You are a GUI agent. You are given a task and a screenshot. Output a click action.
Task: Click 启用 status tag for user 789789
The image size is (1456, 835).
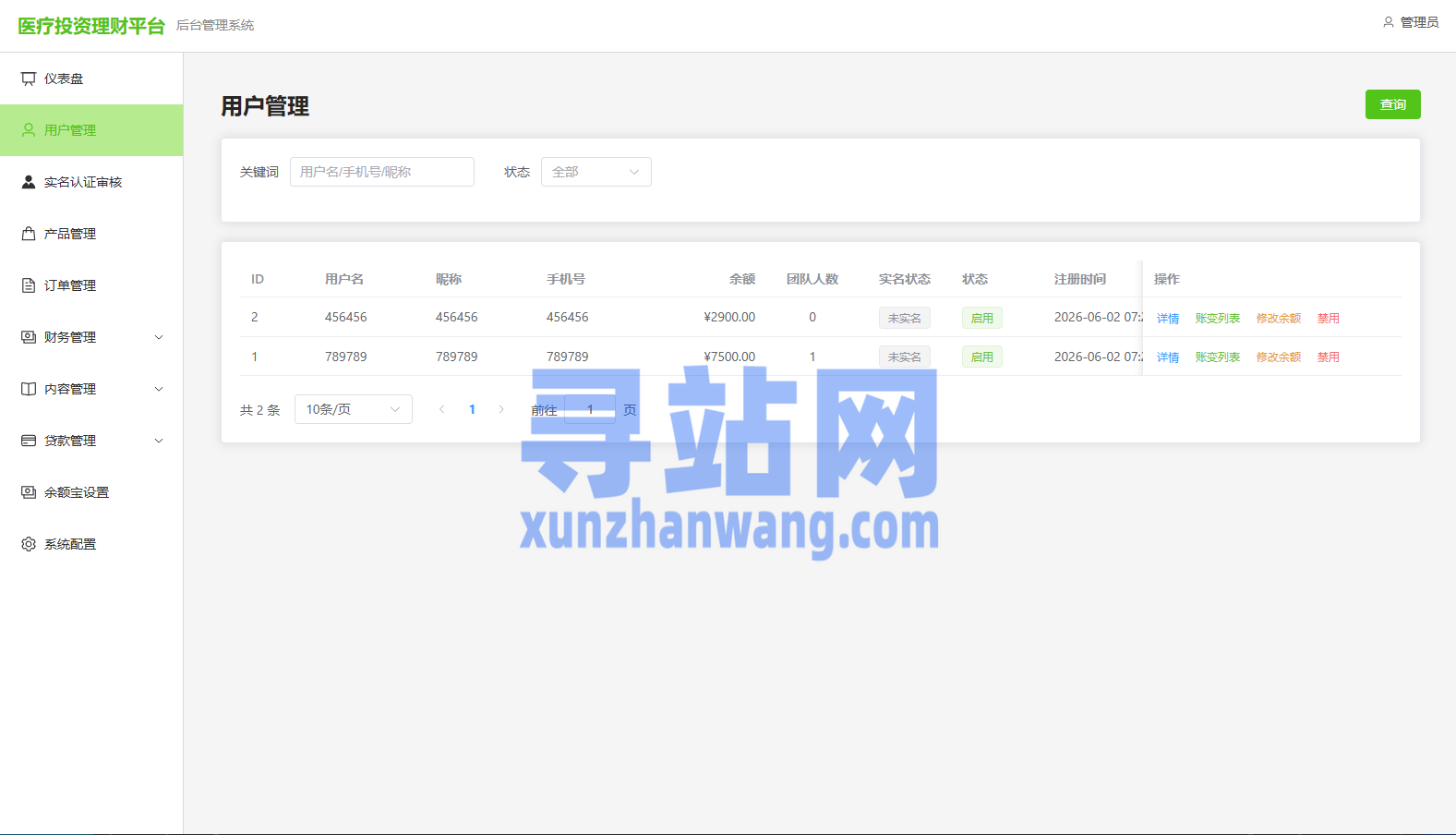[x=982, y=357]
